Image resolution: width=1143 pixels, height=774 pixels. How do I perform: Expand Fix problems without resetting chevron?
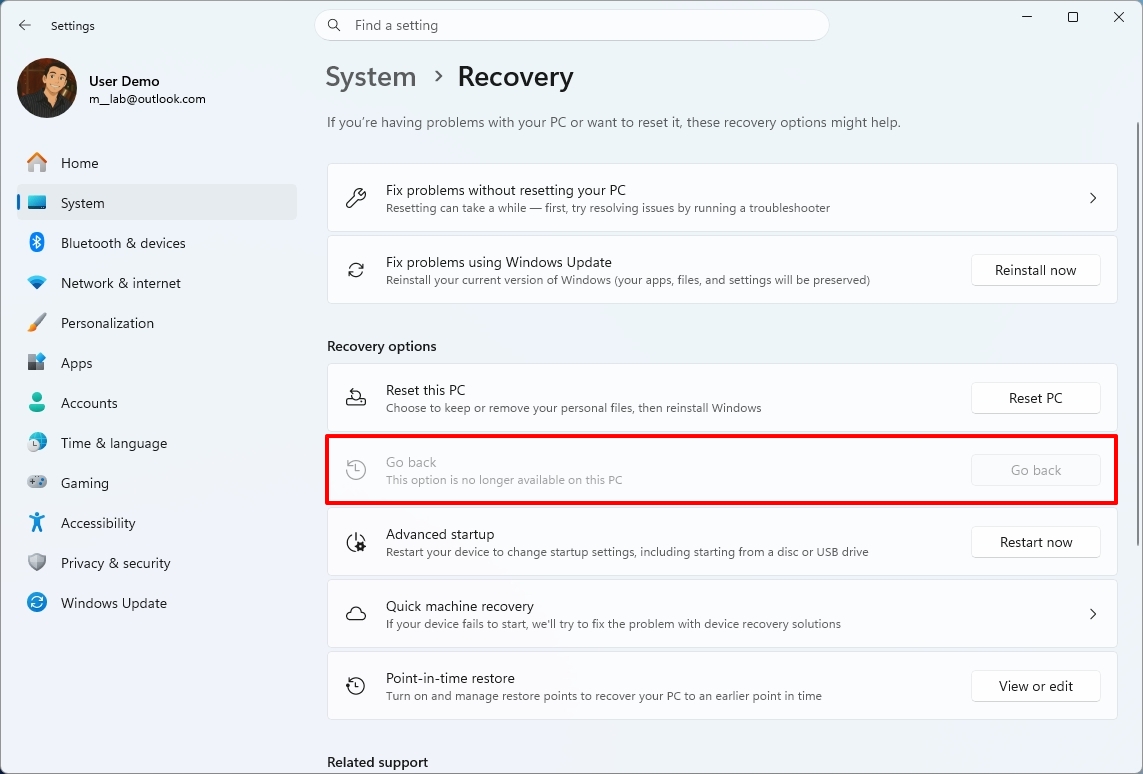[1093, 198]
